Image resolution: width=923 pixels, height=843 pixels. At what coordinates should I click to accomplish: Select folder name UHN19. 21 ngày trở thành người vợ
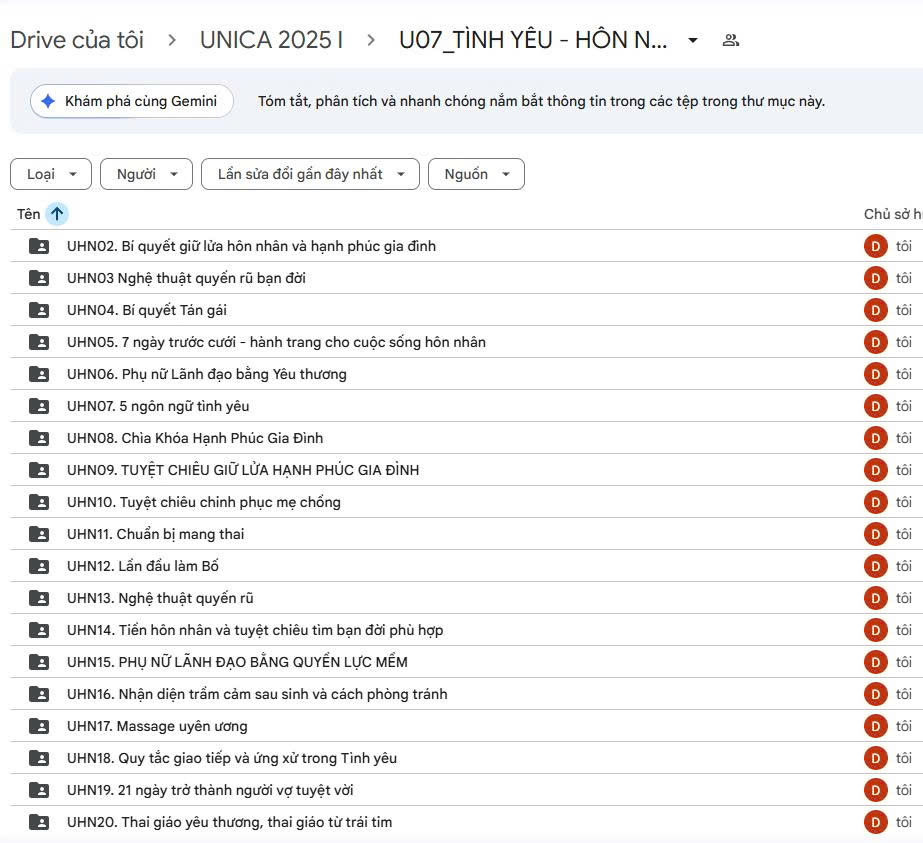click(210, 790)
